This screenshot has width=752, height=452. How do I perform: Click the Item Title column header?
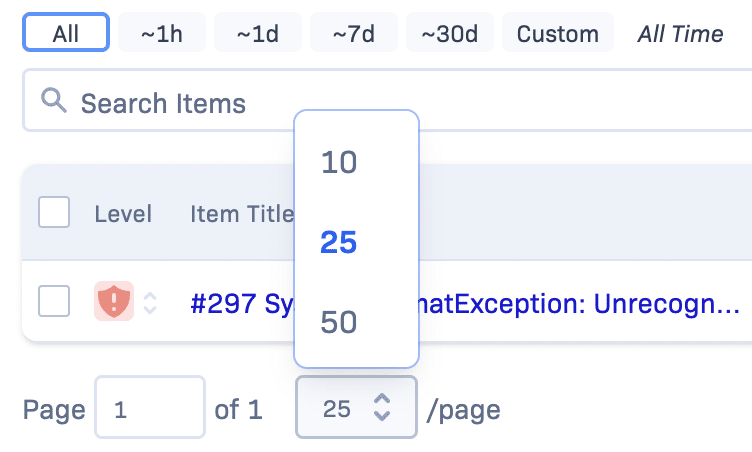[x=240, y=214]
